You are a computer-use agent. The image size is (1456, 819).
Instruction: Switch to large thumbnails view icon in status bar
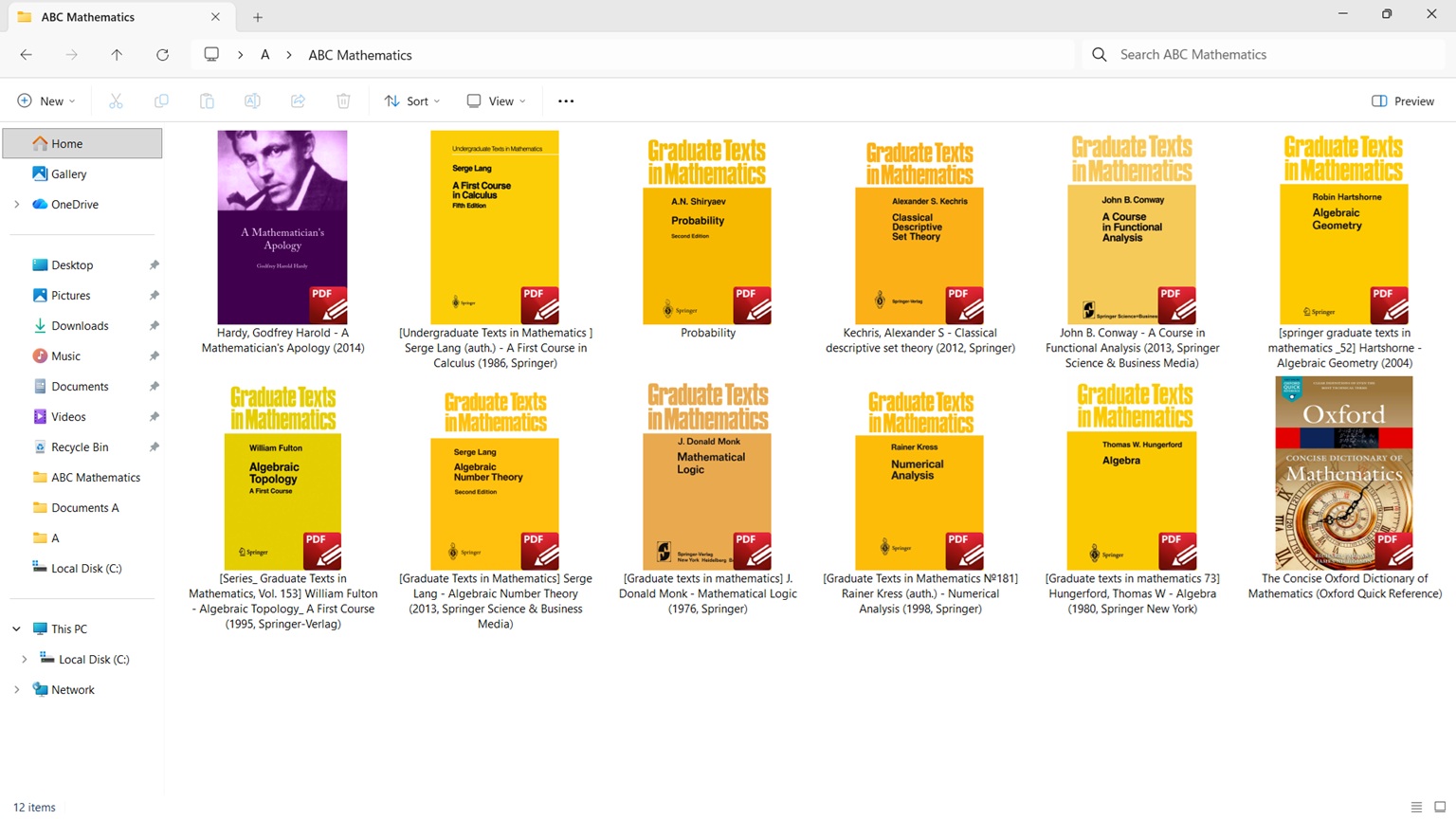(x=1439, y=807)
